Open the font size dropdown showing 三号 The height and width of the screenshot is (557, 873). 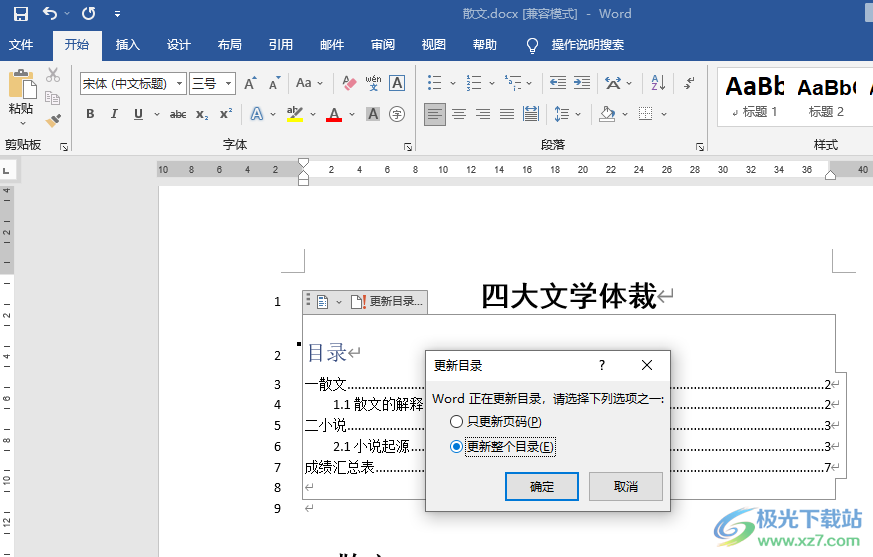tap(228, 84)
